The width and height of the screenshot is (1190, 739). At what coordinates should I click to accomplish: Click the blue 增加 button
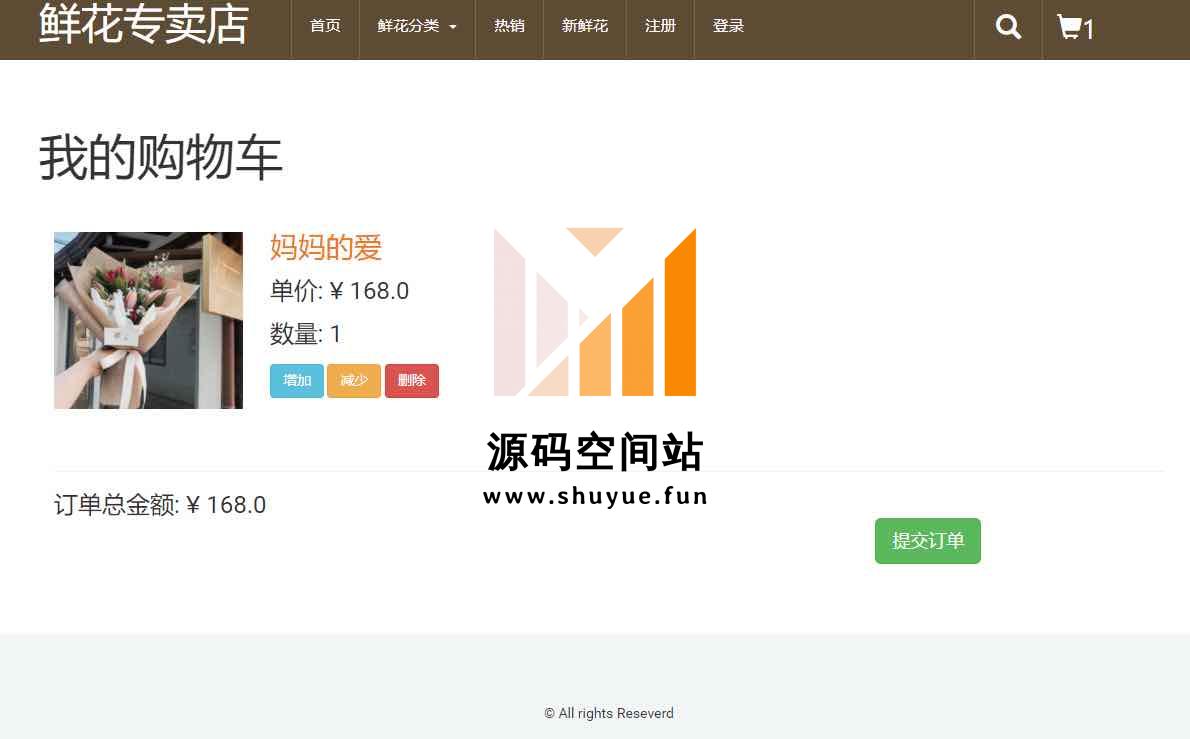click(297, 380)
